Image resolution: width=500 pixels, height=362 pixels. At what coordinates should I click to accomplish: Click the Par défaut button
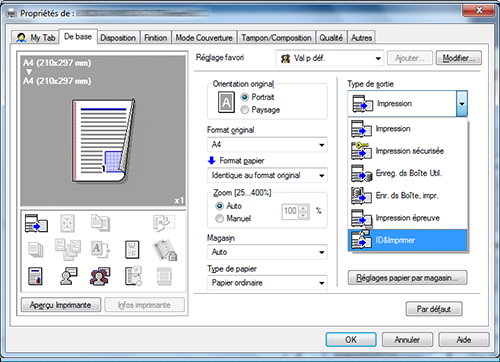point(434,309)
